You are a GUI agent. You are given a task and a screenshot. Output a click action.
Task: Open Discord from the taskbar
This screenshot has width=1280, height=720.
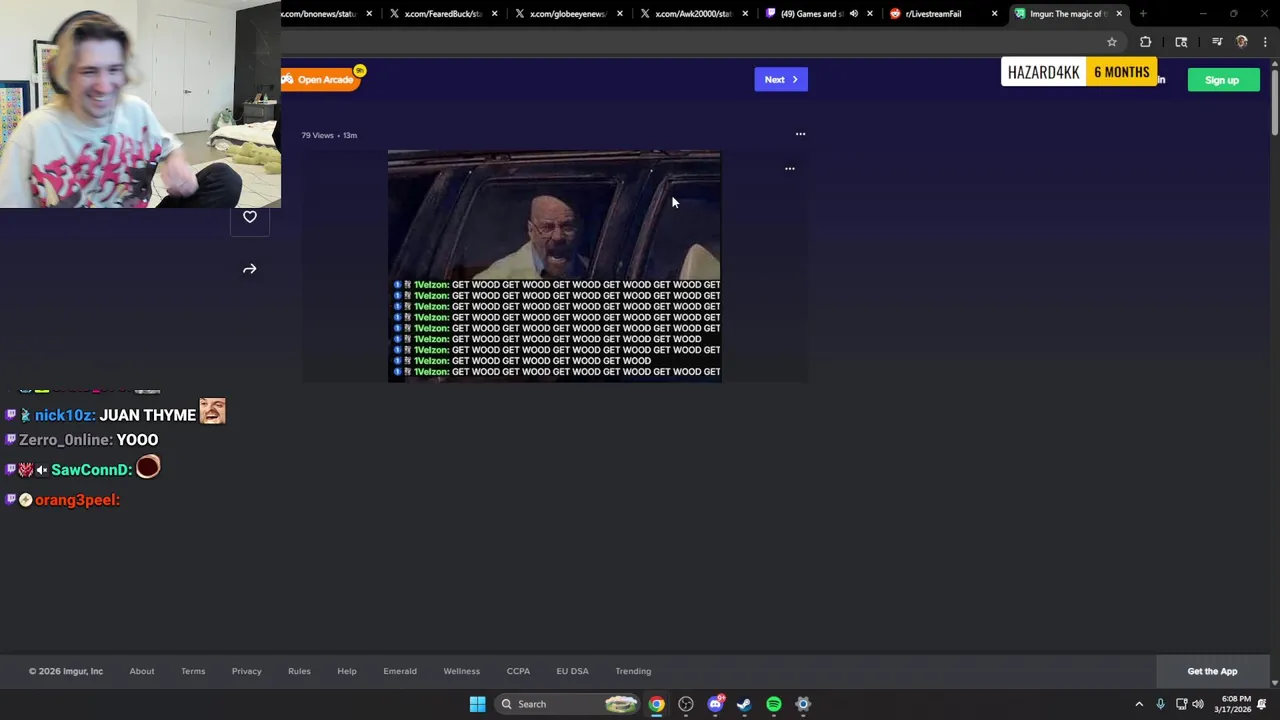pyautogui.click(x=715, y=704)
